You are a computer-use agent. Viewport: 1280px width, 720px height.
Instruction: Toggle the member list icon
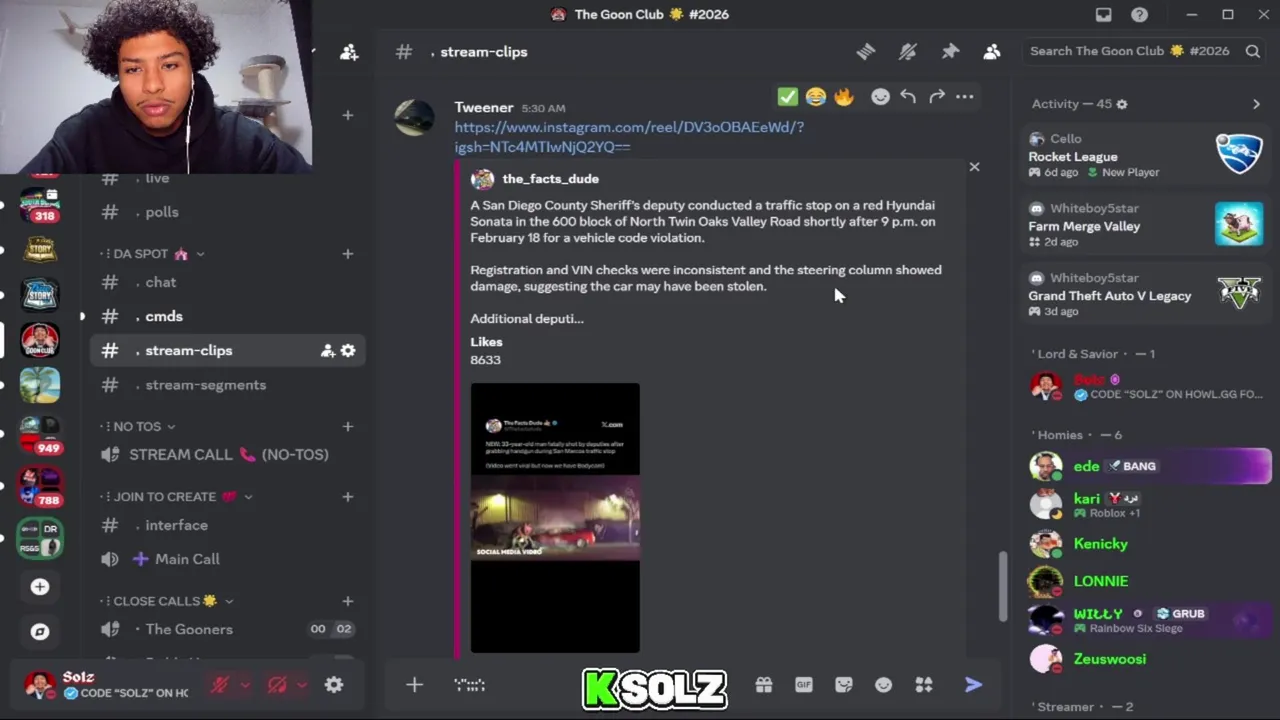991,51
